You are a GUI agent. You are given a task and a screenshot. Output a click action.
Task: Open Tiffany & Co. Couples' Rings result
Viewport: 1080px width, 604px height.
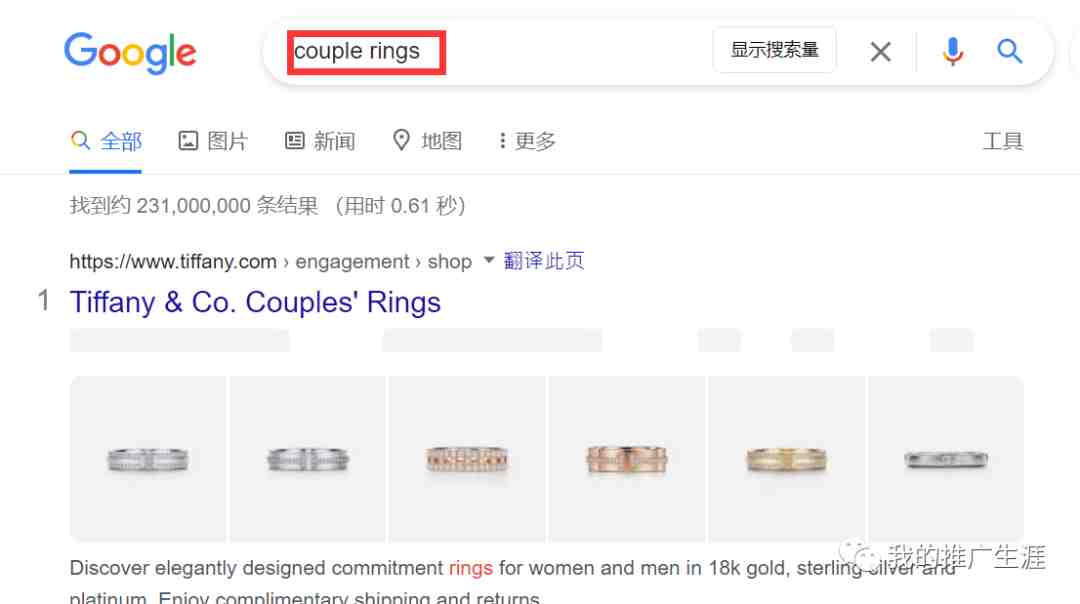(x=255, y=302)
